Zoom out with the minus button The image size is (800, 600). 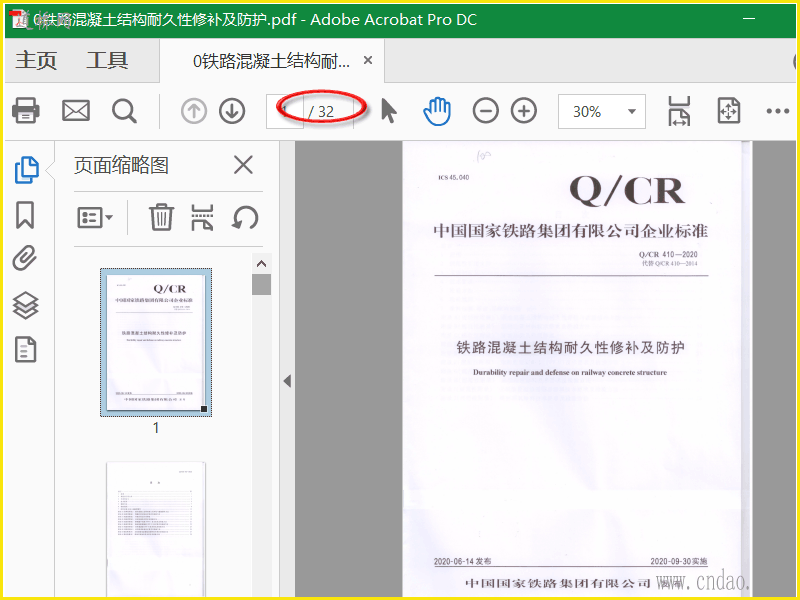coord(485,111)
